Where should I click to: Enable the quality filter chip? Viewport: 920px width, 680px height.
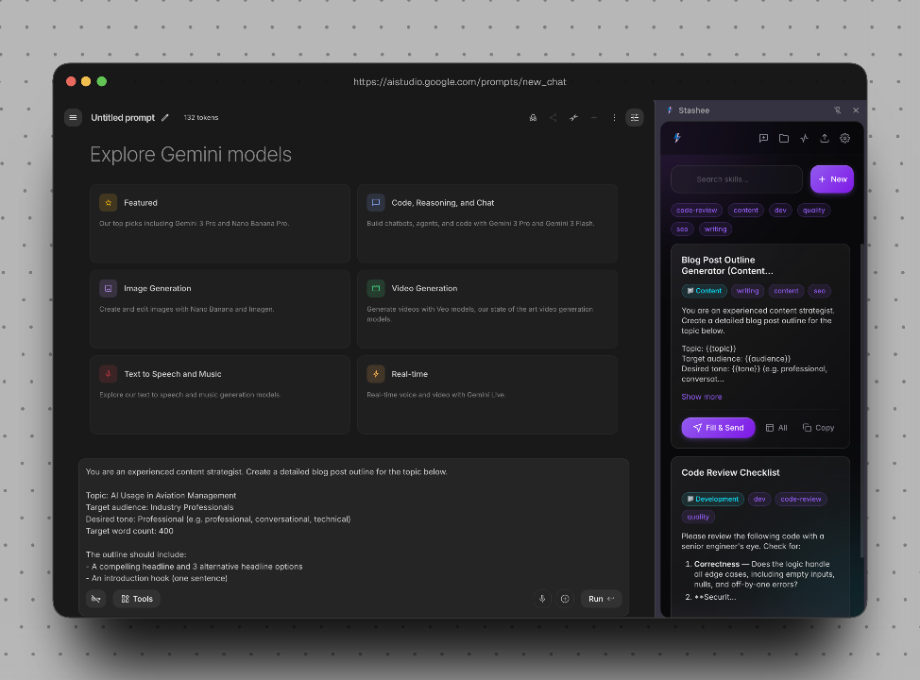[x=813, y=210]
